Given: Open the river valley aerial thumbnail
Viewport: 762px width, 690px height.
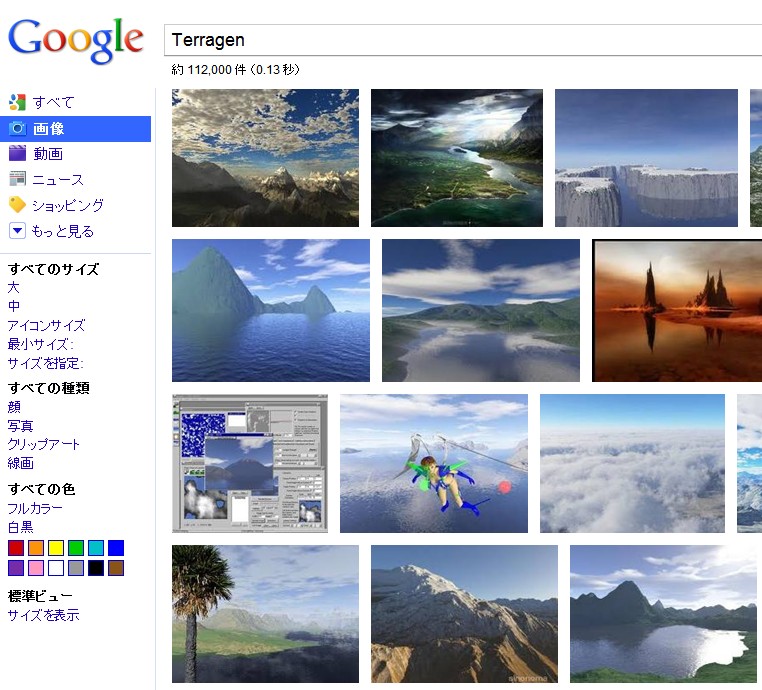Looking at the screenshot, I should (x=457, y=158).
